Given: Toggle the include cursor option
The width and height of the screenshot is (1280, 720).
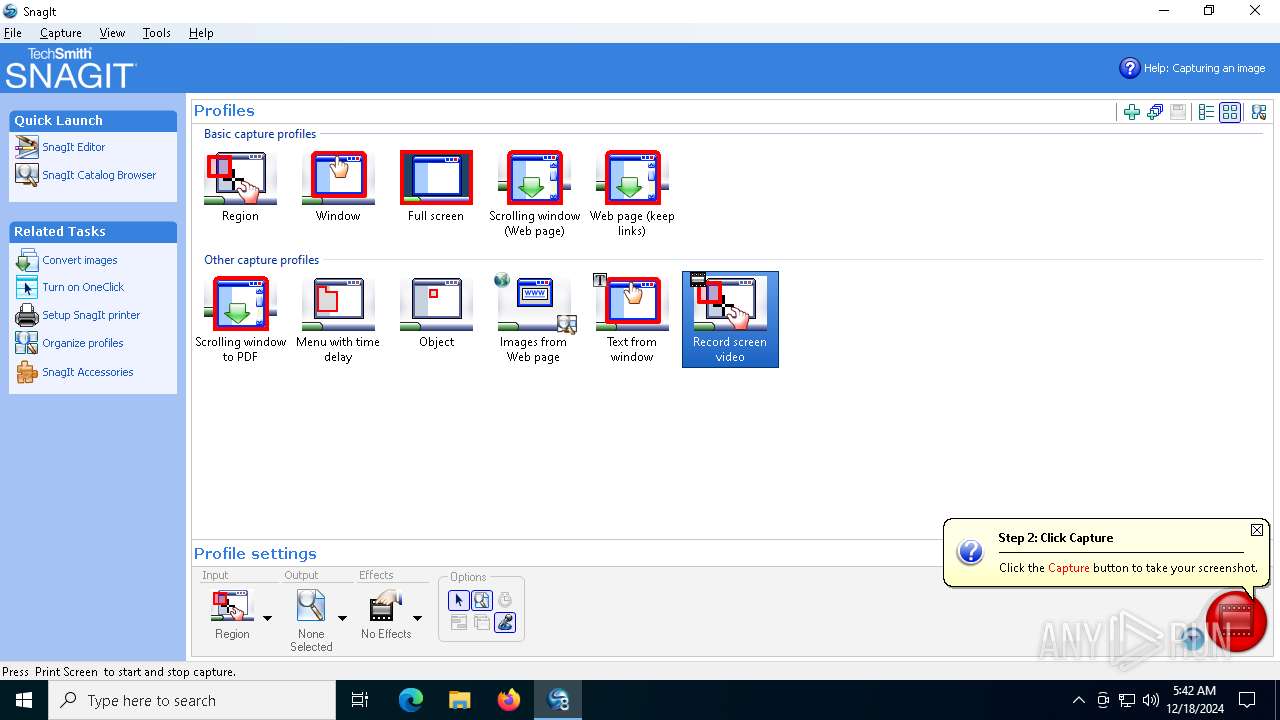Looking at the screenshot, I should point(459,600).
